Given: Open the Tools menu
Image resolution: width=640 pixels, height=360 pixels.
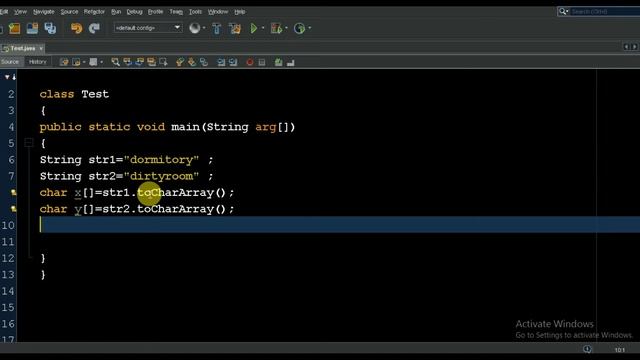Looking at the screenshot, I should pyautogui.click(x=195, y=11).
